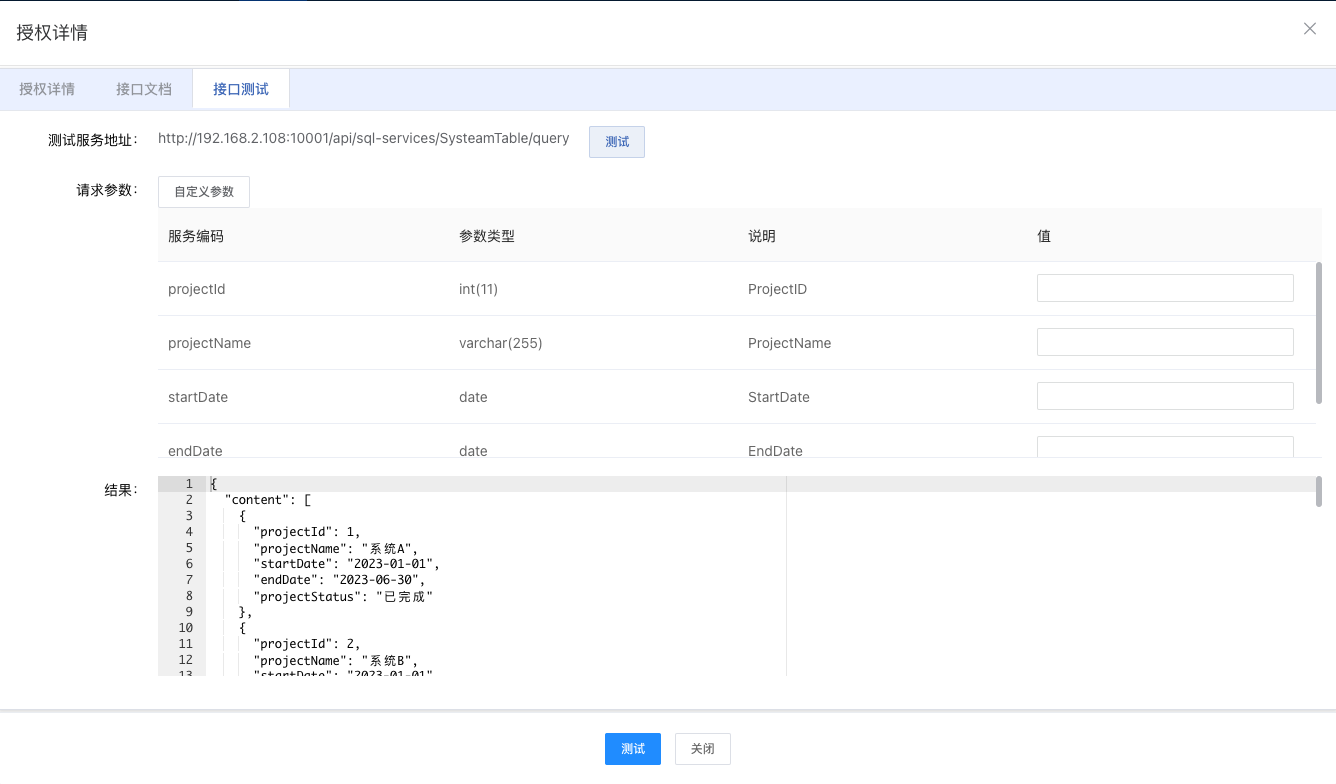This screenshot has height=784, width=1336.
Task: Switch to the 授权详情 tab
Action: coord(47,89)
